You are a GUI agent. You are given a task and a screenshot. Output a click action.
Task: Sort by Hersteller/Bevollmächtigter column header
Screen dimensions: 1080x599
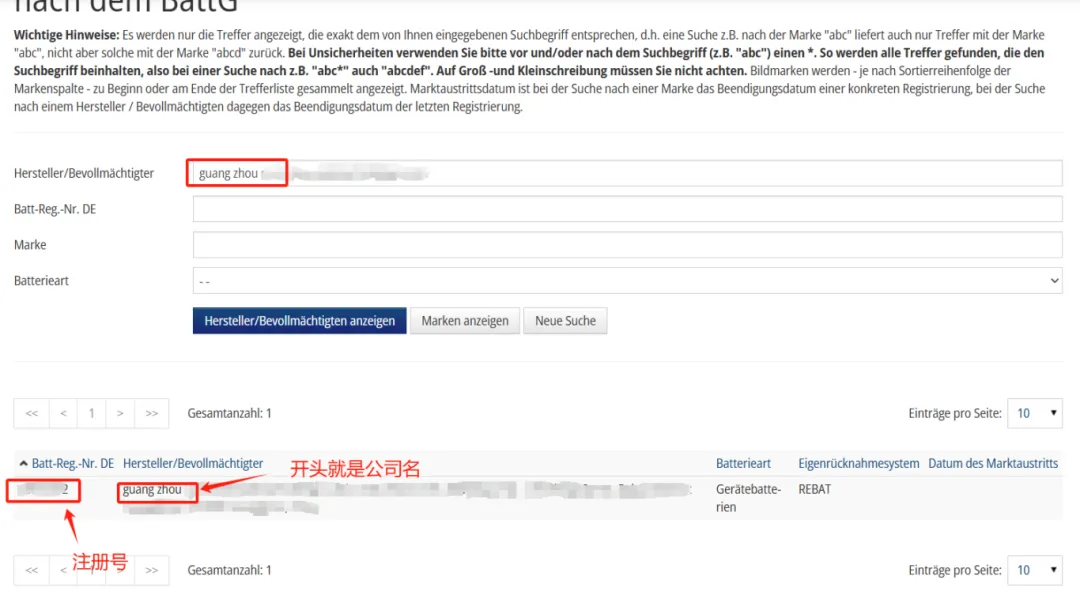pos(193,463)
